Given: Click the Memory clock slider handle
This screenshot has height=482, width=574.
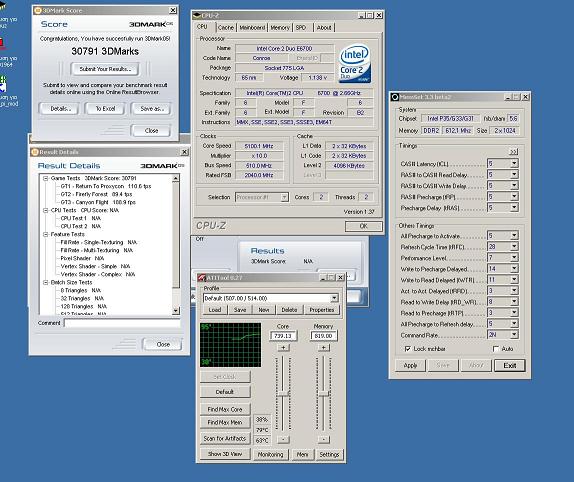Looking at the screenshot, I should (x=323, y=394).
